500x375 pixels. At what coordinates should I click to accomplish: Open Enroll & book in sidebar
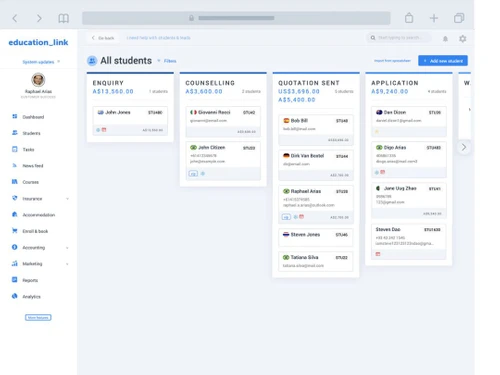click(x=35, y=231)
